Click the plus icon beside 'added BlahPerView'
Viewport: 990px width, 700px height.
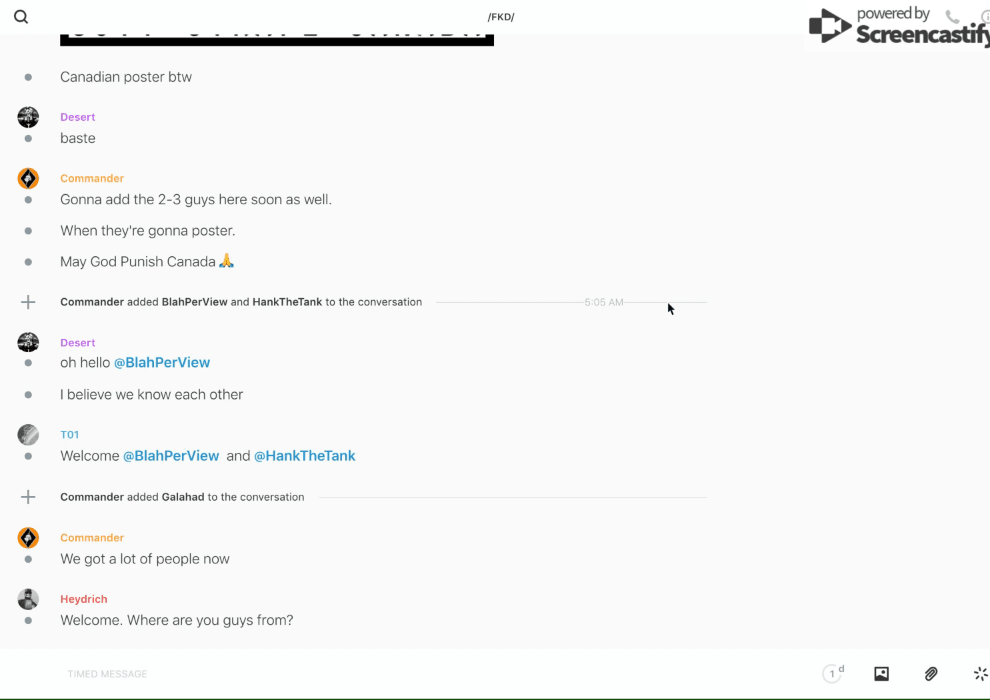[x=28, y=302]
